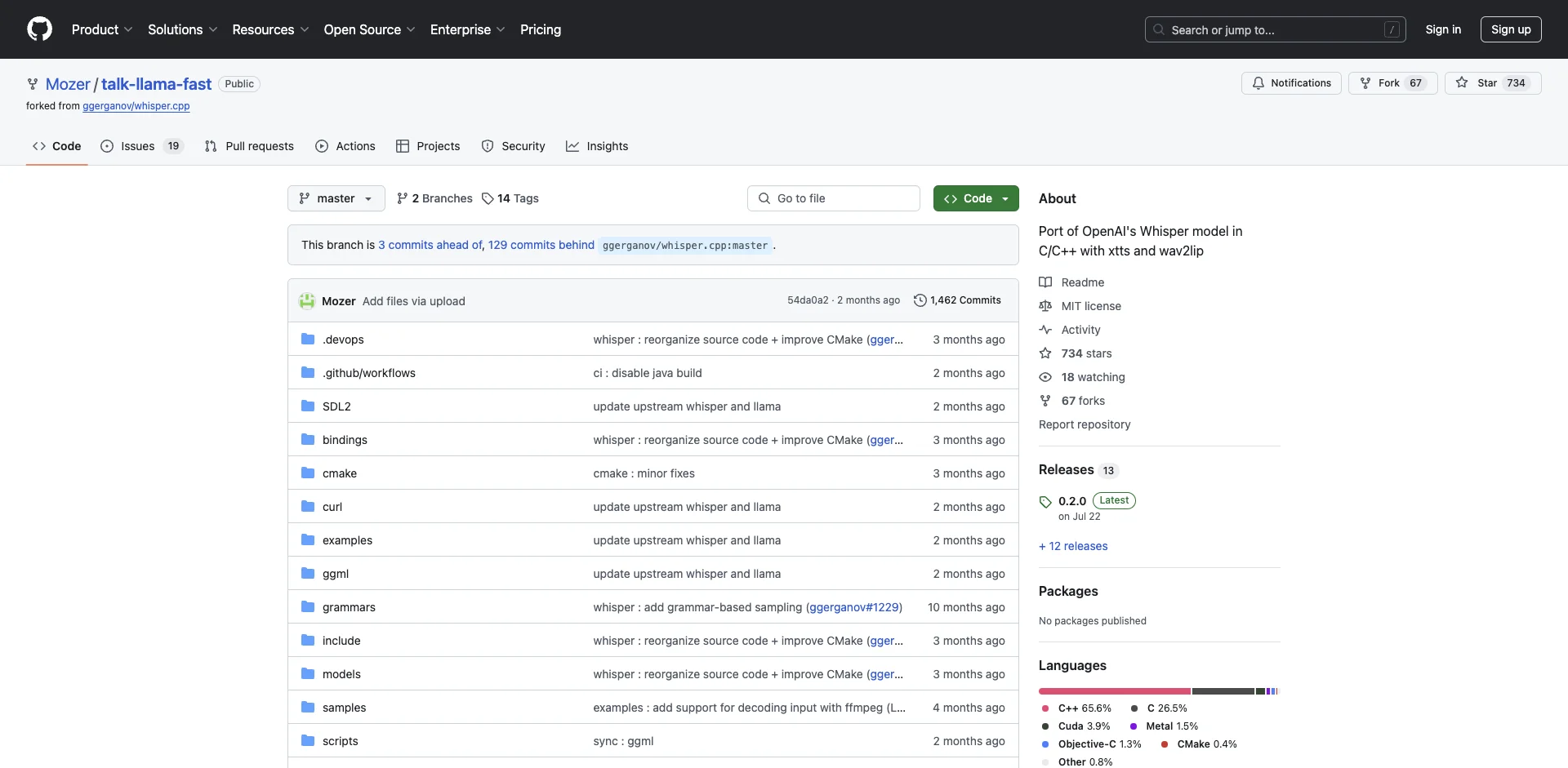Click the book icon beside Readme
The height and width of the screenshot is (768, 1568).
(1045, 282)
